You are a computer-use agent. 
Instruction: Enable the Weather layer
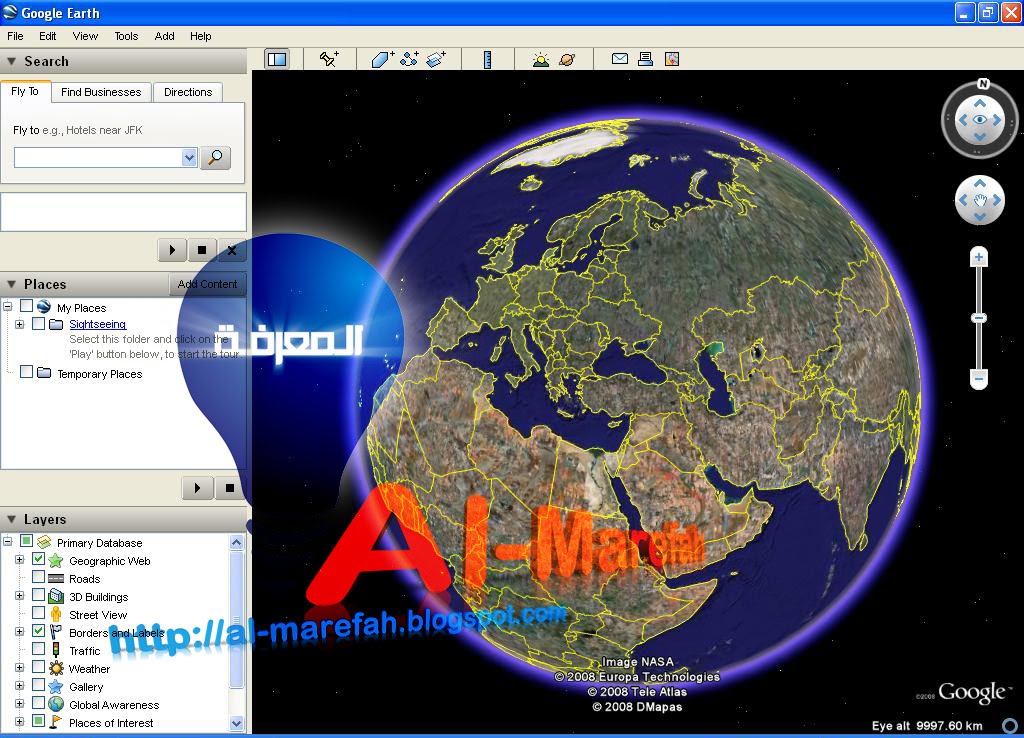tap(39, 668)
